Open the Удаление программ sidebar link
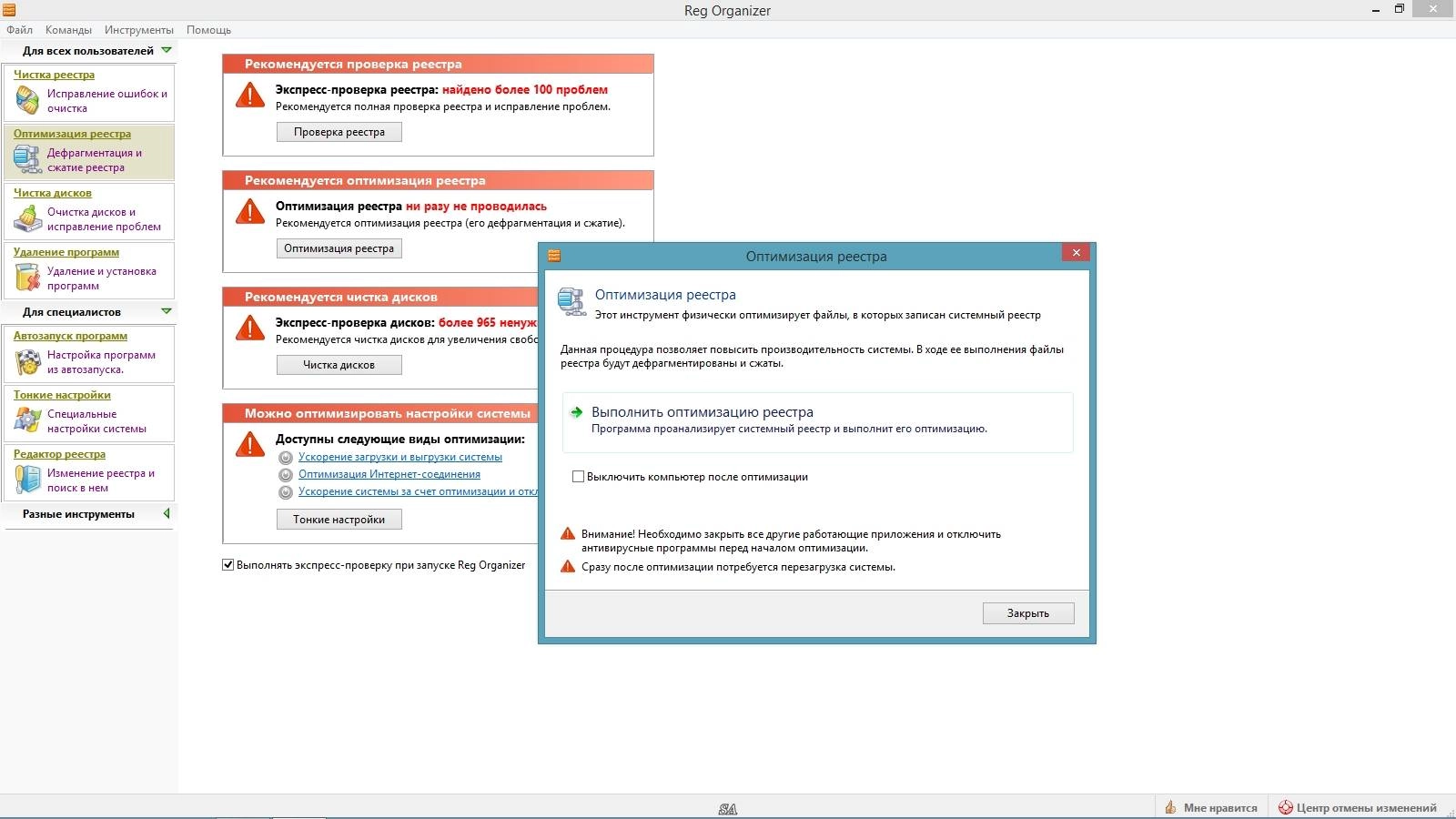The height and width of the screenshot is (819, 1456). (x=66, y=252)
